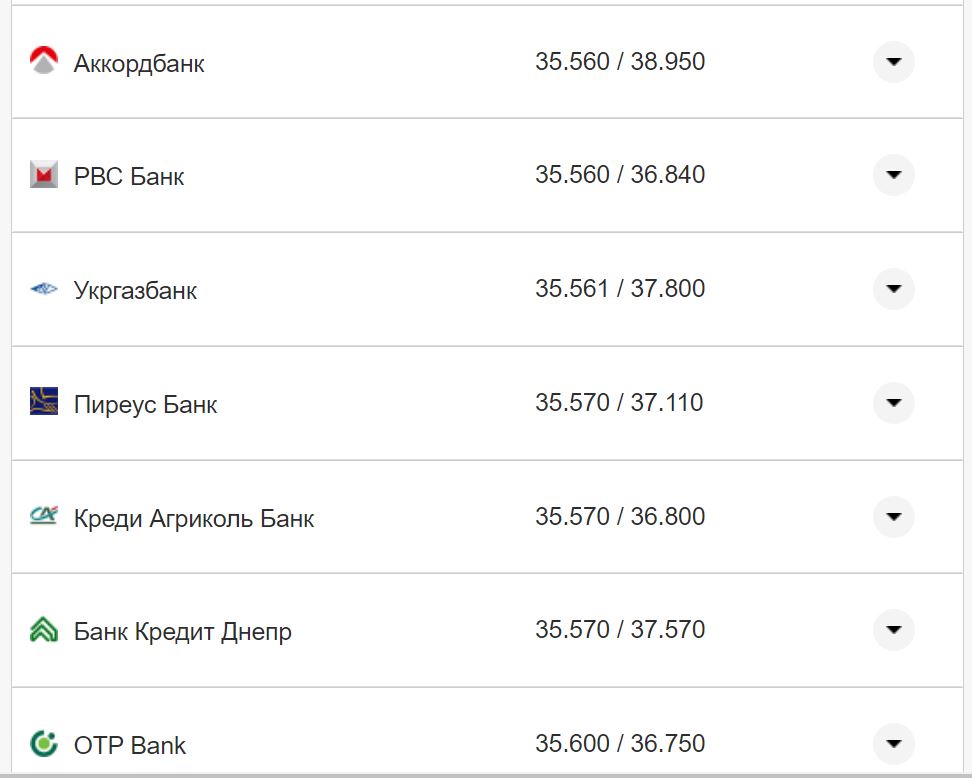
Task: Open the Аккордбанк bank name link
Action: [x=139, y=64]
